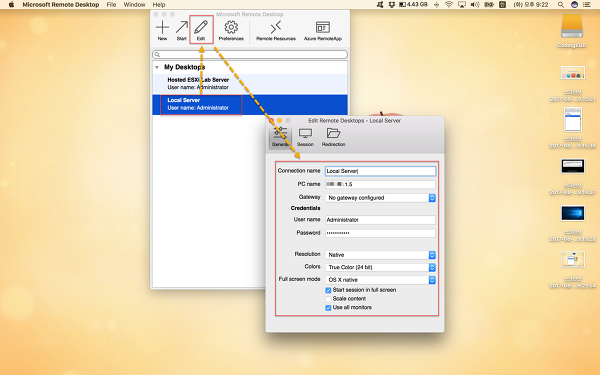This screenshot has height=375, width=600.
Task: Select the Redirection folder tab icon
Action: [333, 133]
